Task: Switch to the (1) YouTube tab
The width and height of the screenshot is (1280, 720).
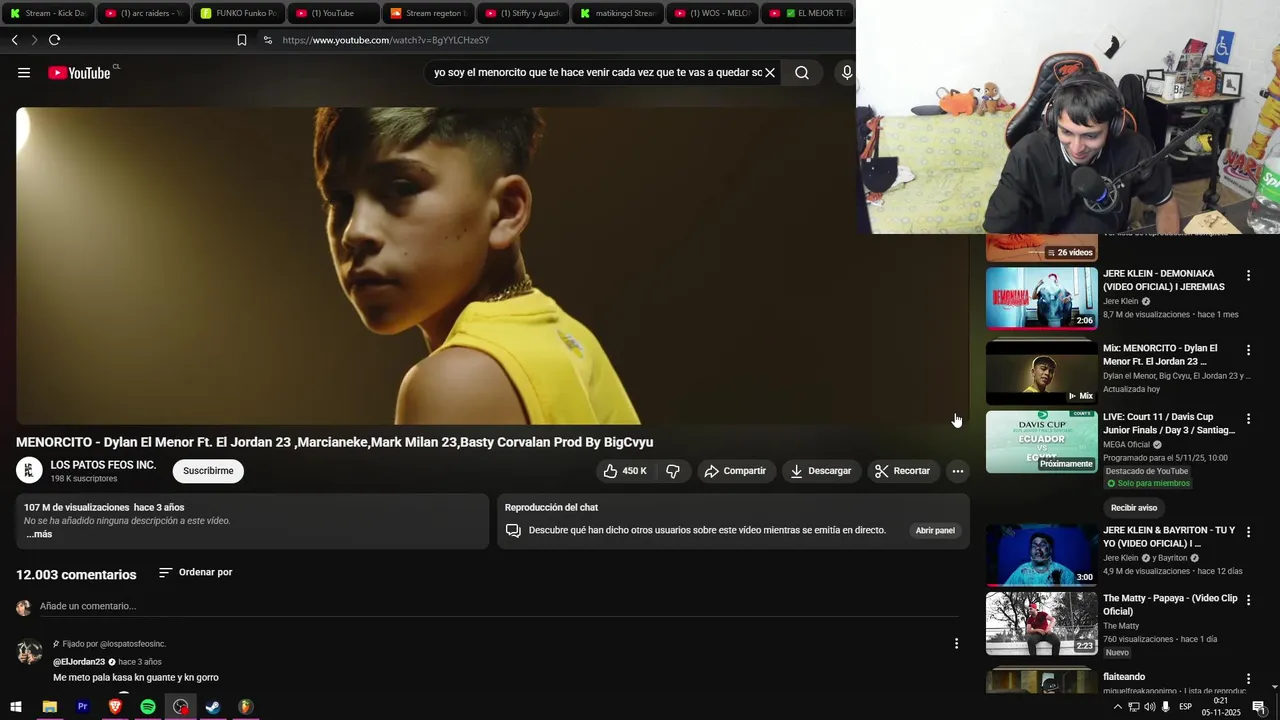Action: pos(334,13)
